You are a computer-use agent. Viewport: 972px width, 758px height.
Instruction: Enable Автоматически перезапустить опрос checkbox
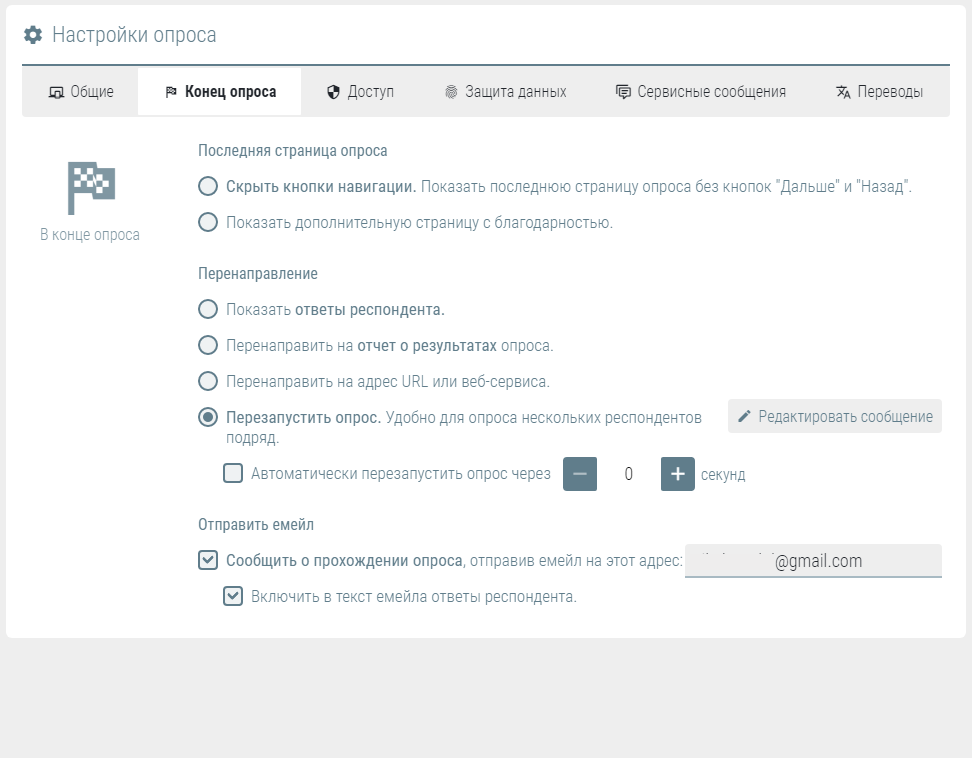[233, 474]
